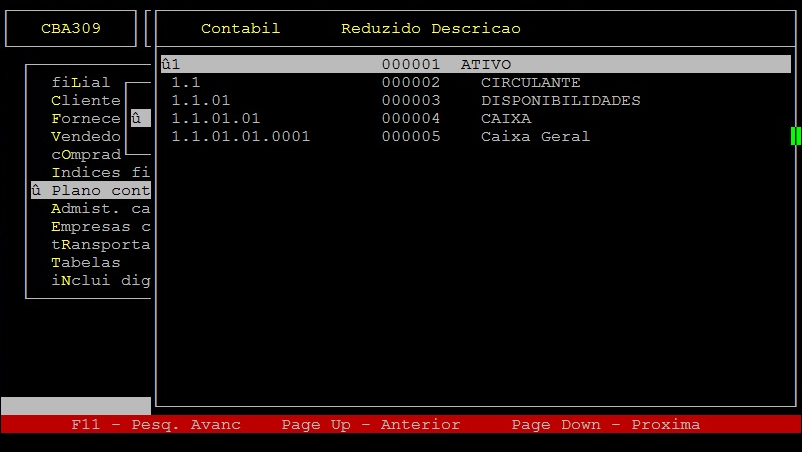The image size is (802, 452).
Task: Open the Vendedo menu option
Action: click(85, 136)
